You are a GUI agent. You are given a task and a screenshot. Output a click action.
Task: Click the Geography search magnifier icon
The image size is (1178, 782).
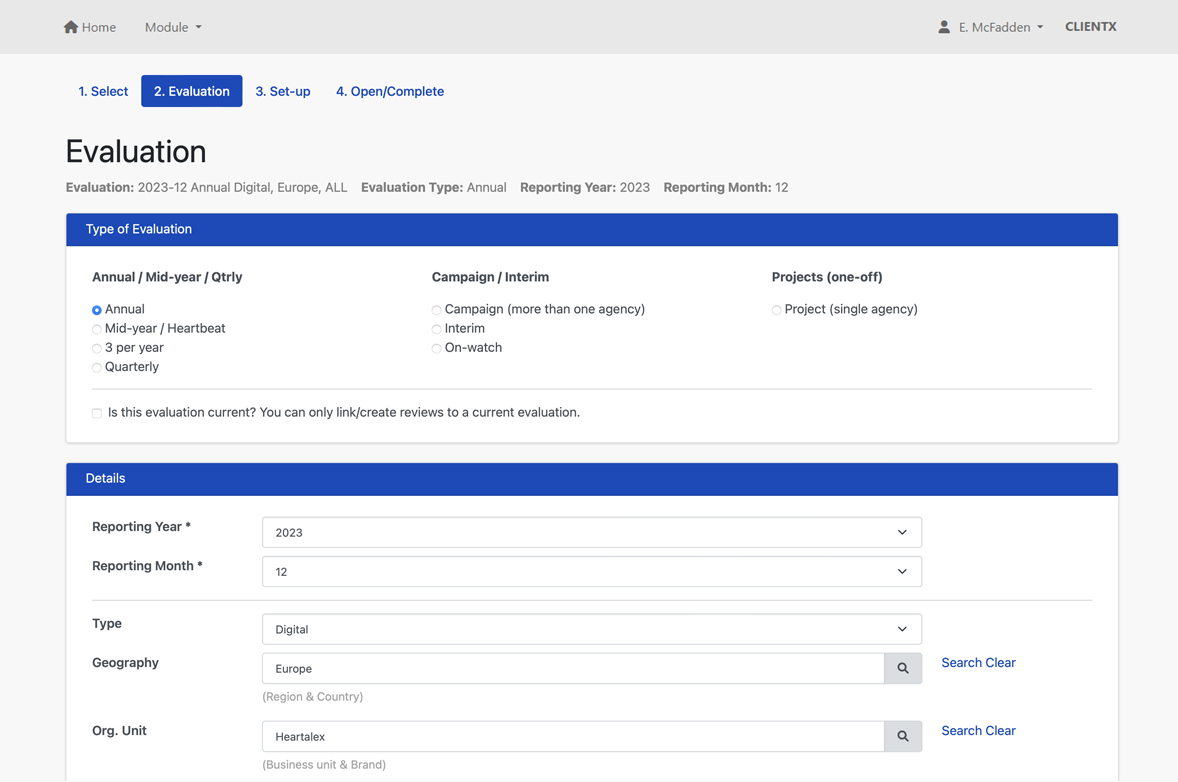tap(903, 669)
